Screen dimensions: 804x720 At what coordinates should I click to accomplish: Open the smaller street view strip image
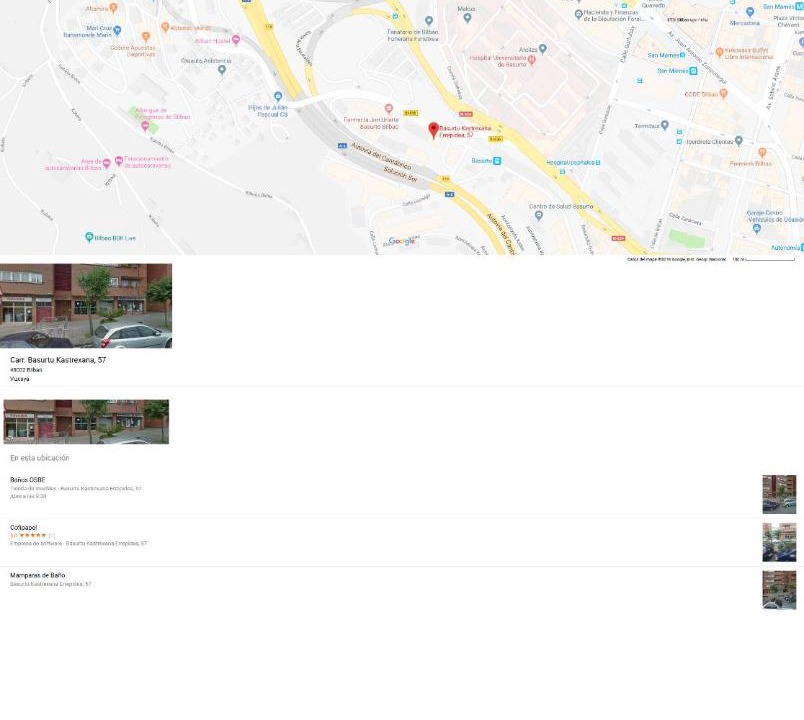[86, 422]
